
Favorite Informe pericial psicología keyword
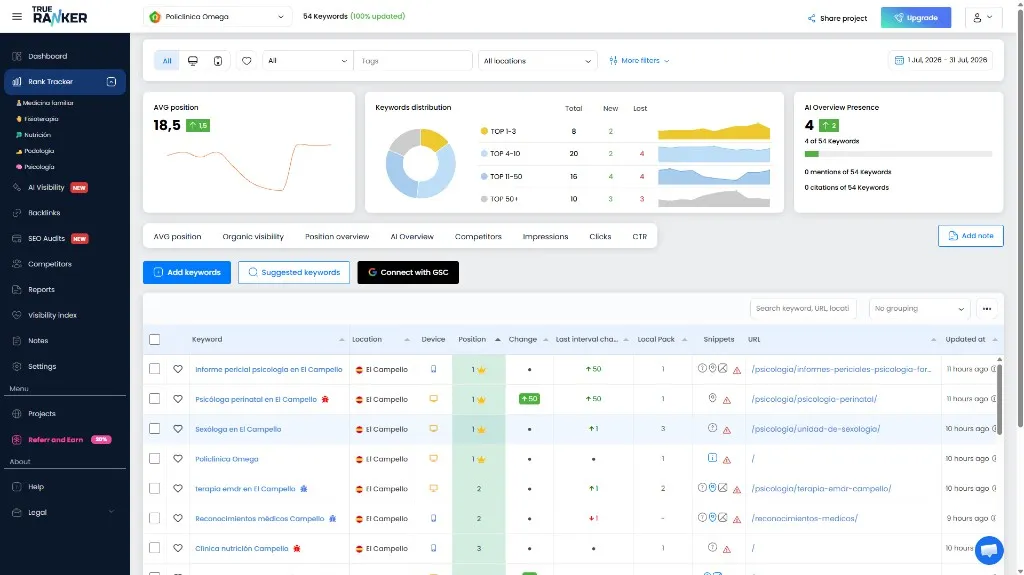coord(178,369)
